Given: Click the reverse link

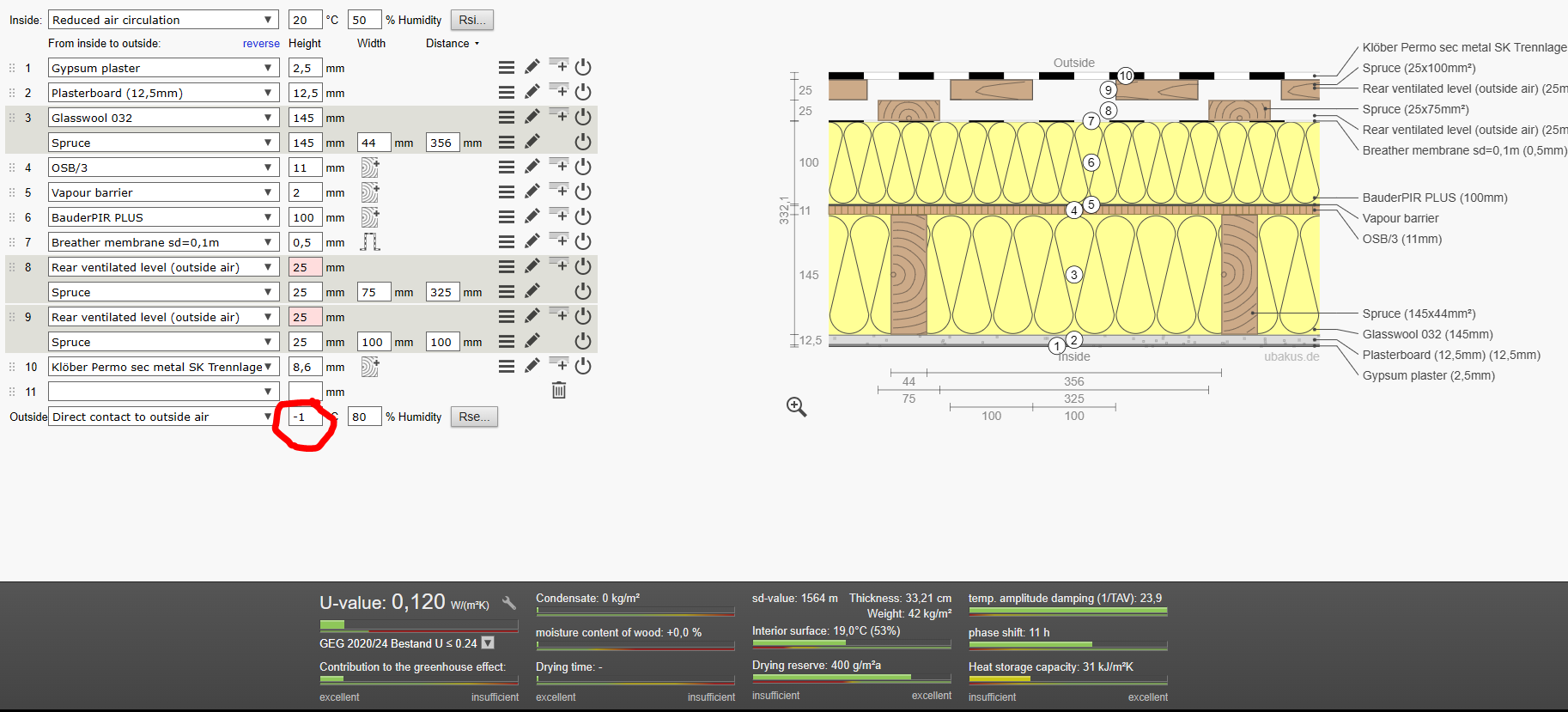Looking at the screenshot, I should coord(261,43).
